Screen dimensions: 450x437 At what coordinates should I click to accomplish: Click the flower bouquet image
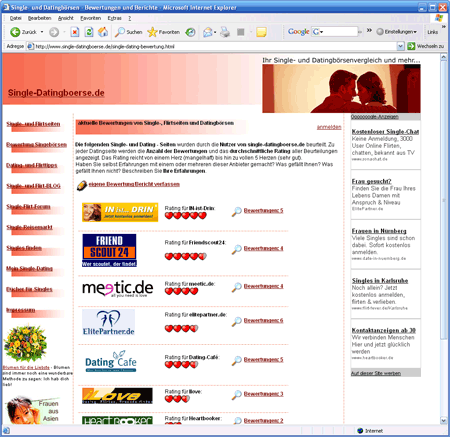point(25,344)
